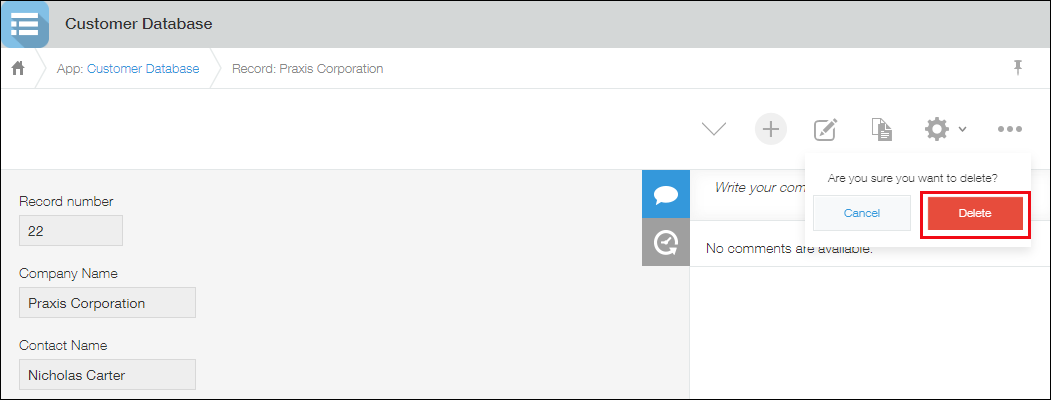1051x400 pixels.
Task: Select the Praxis Corporation company name field
Action: click(107, 303)
